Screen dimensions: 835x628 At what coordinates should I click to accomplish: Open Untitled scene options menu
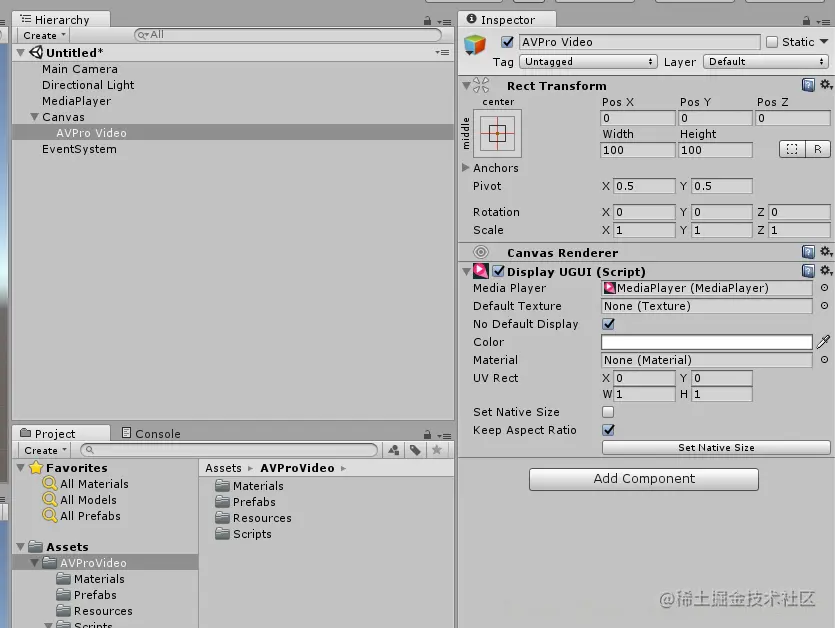point(442,52)
